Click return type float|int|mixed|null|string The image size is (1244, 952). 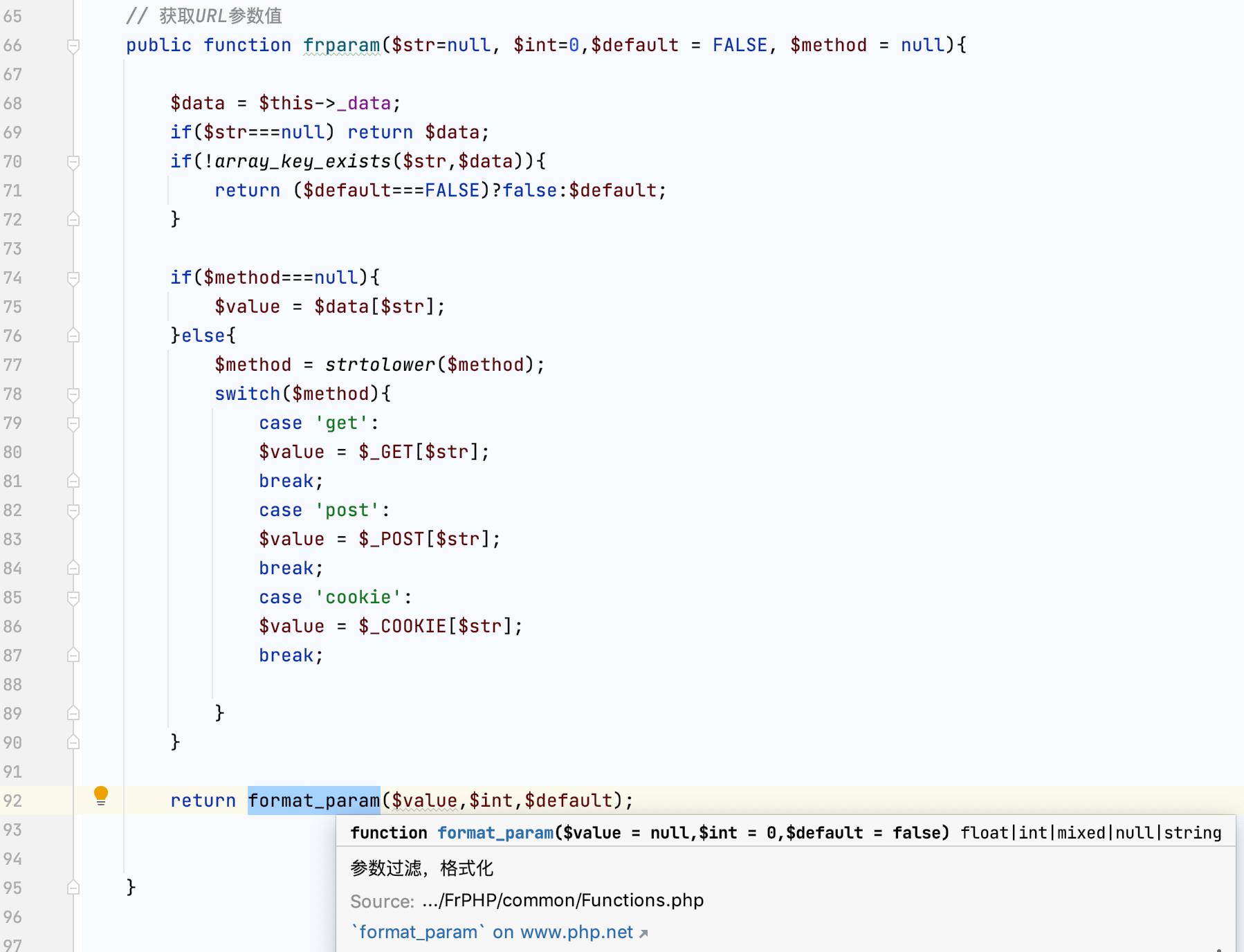point(1091,833)
